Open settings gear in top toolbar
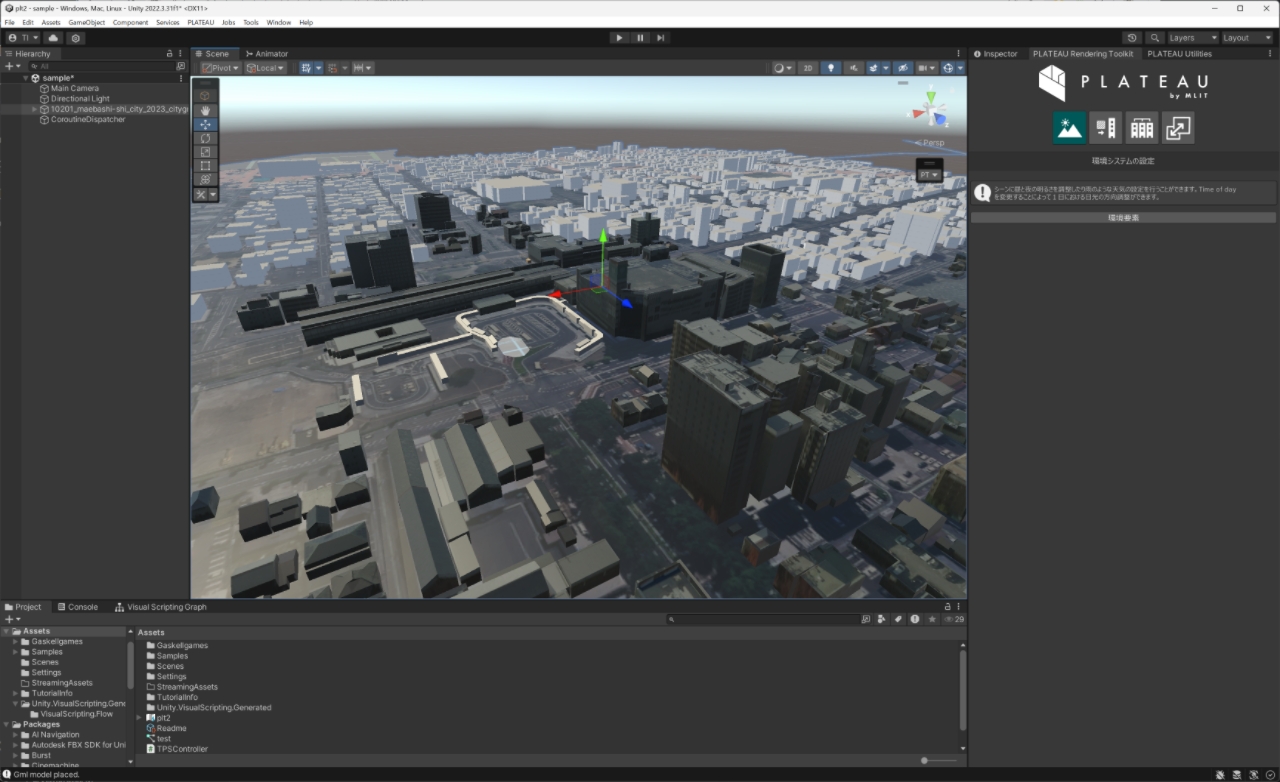 pos(75,38)
